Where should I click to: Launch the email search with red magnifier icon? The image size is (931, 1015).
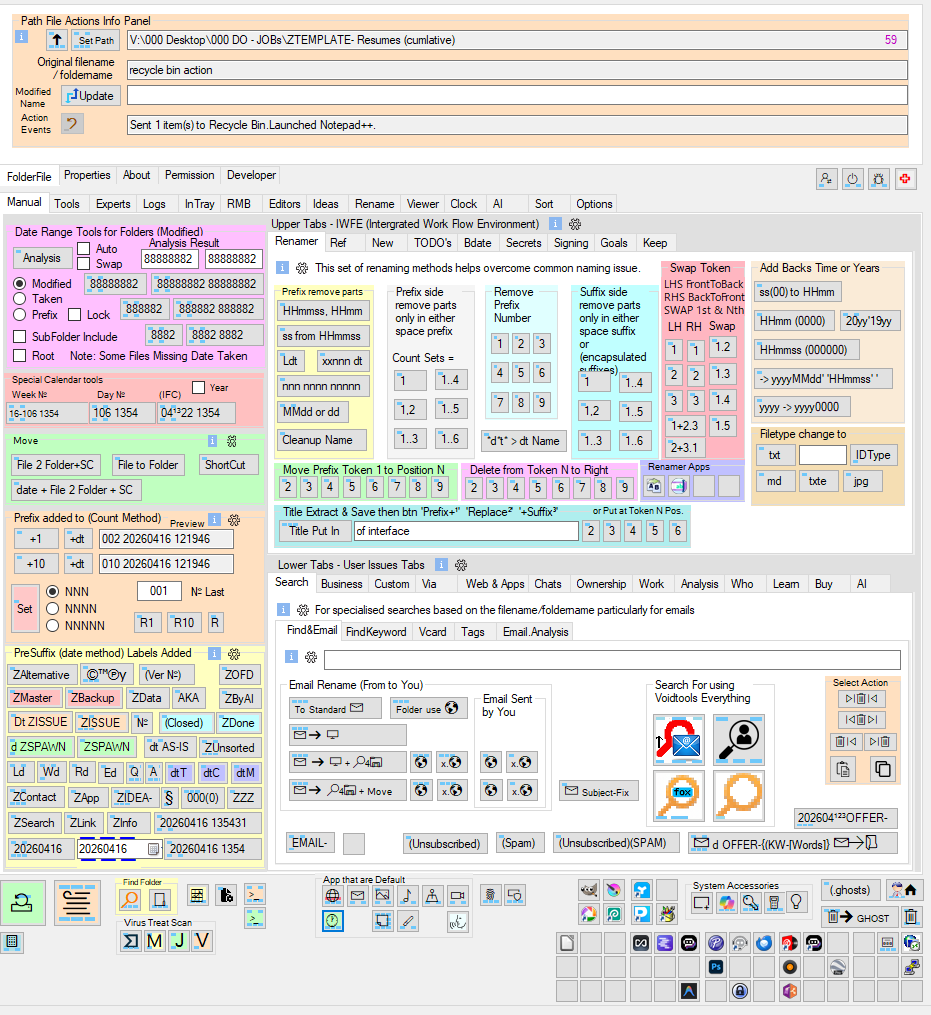pyautogui.click(x=679, y=740)
